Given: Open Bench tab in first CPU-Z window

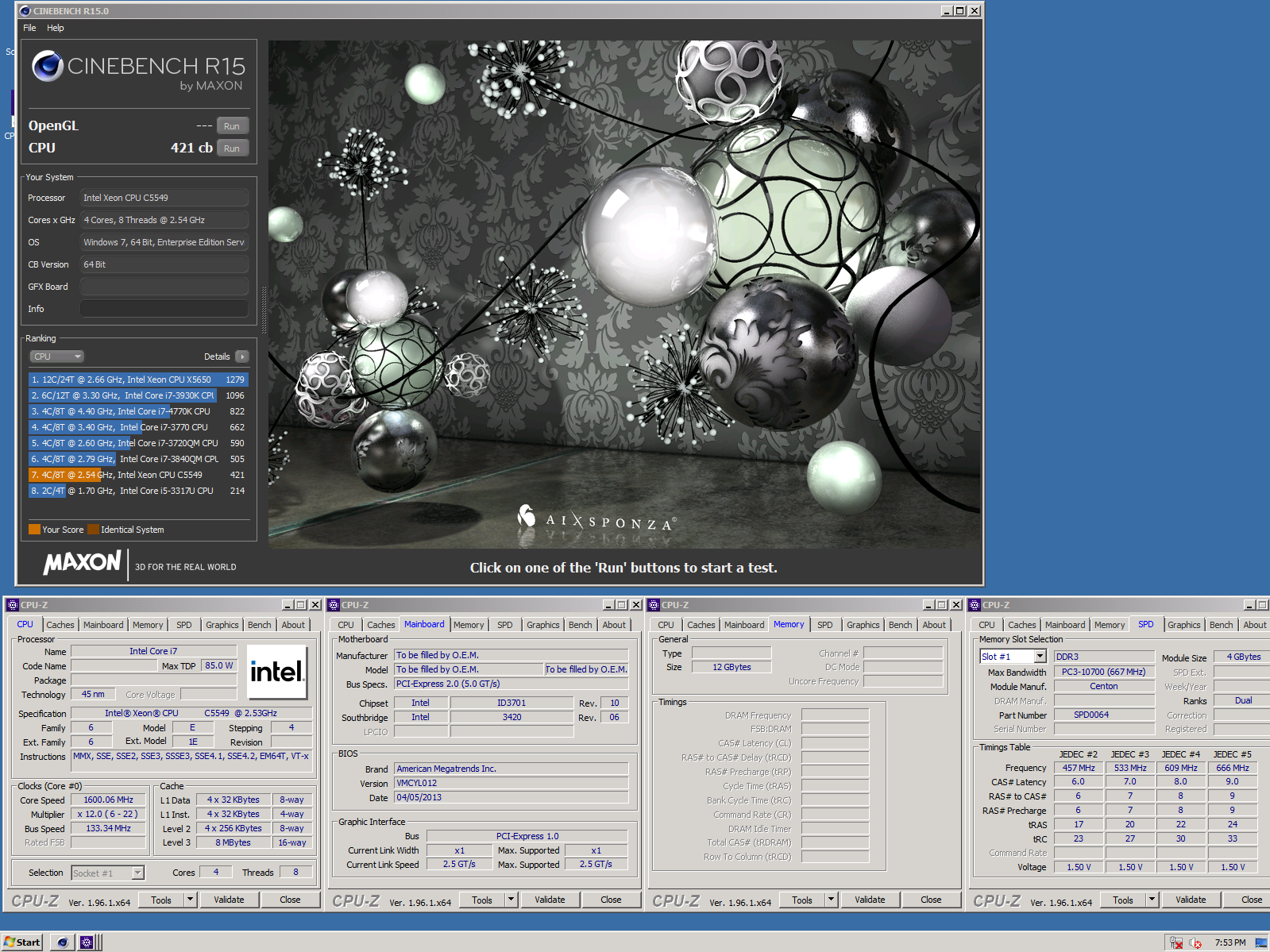Looking at the screenshot, I should point(260,625).
